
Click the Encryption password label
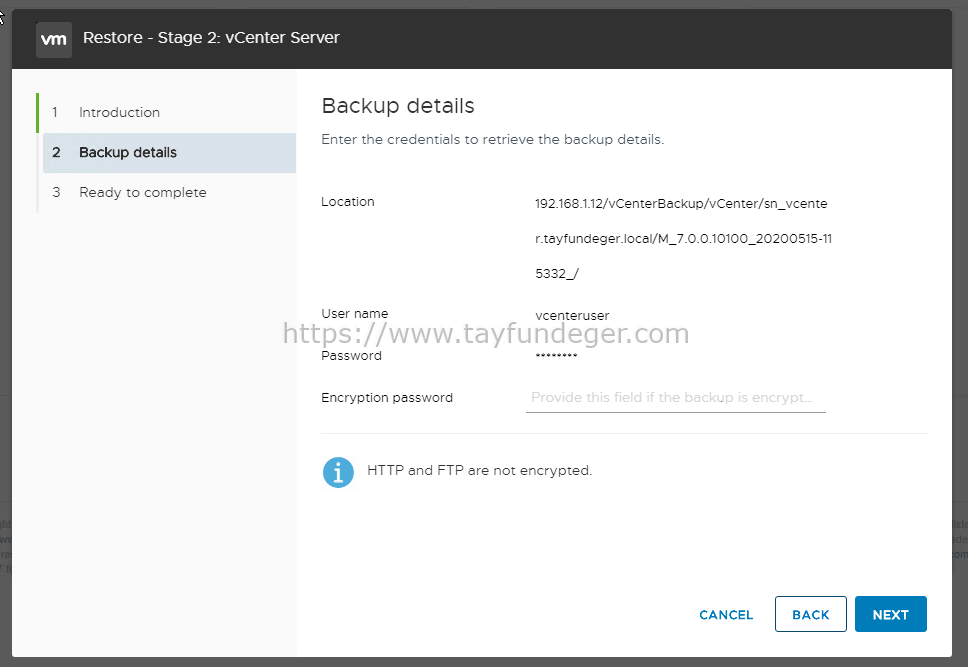click(x=387, y=398)
